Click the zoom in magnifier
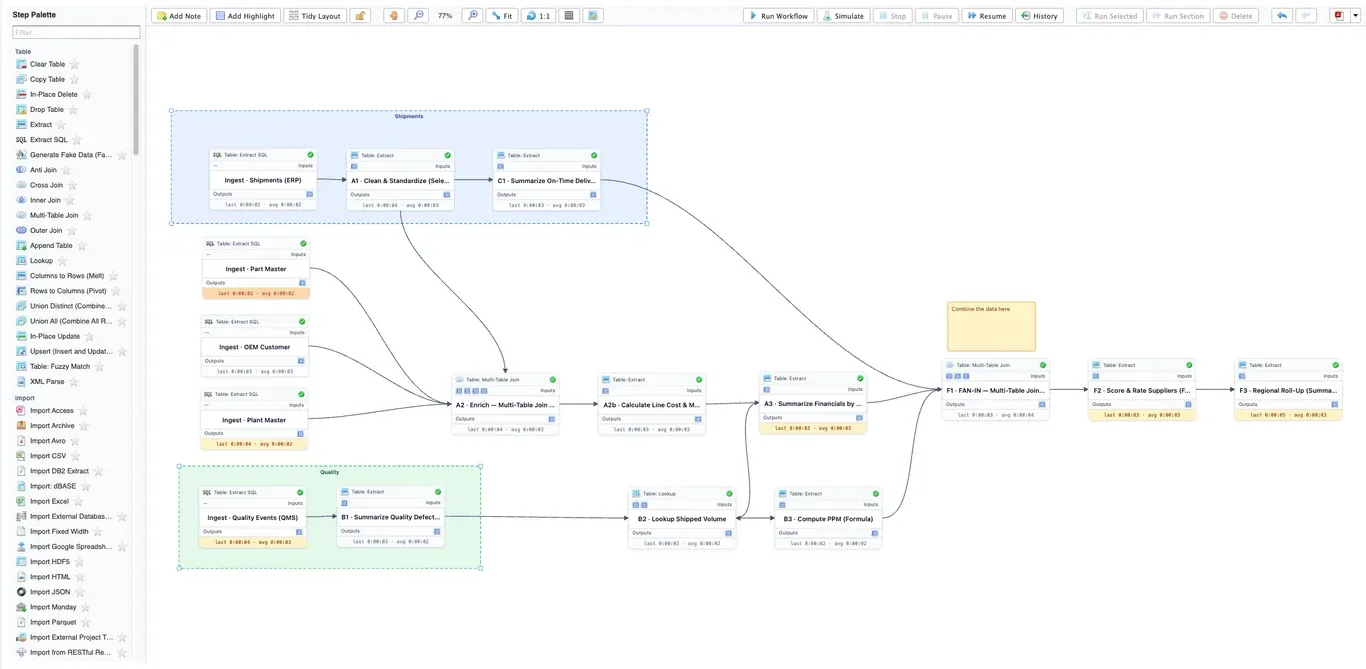This screenshot has width=1366, height=669. pos(473,16)
